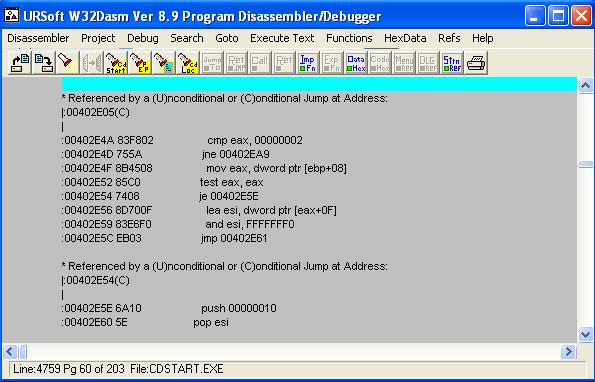Click the save disassembly text file icon

click(x=44, y=63)
